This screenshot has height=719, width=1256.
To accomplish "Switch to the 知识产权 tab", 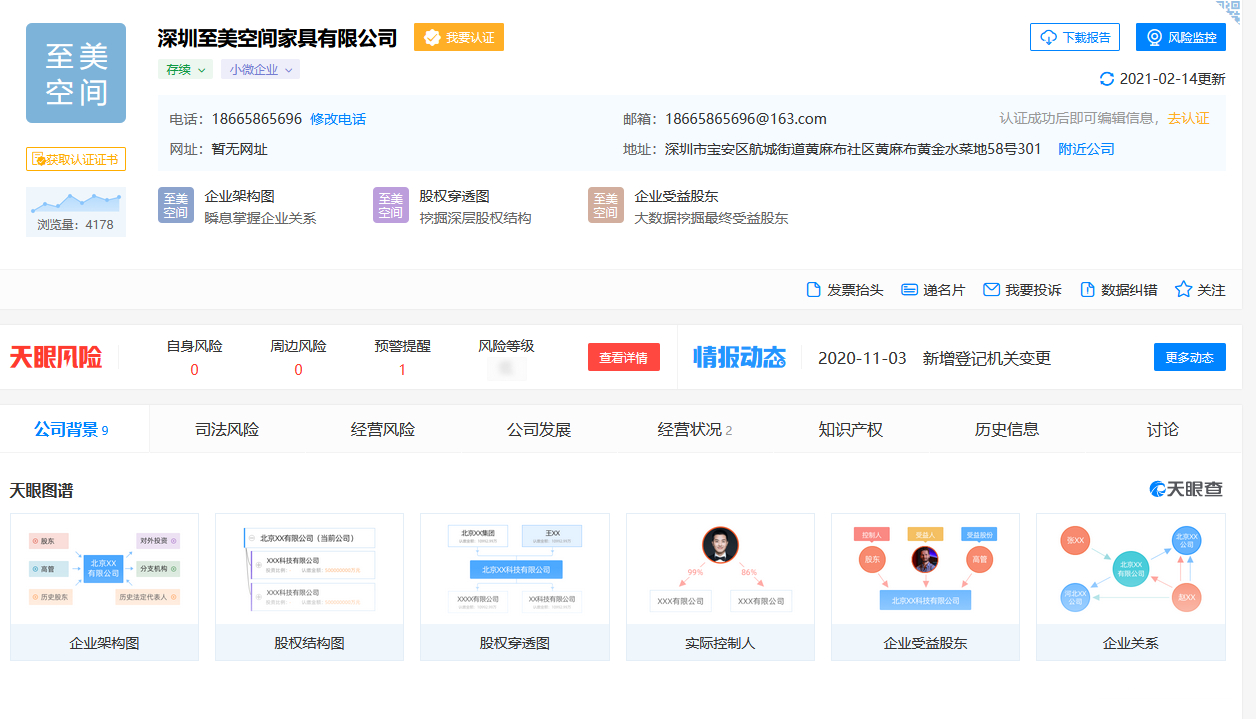I will coord(850,430).
